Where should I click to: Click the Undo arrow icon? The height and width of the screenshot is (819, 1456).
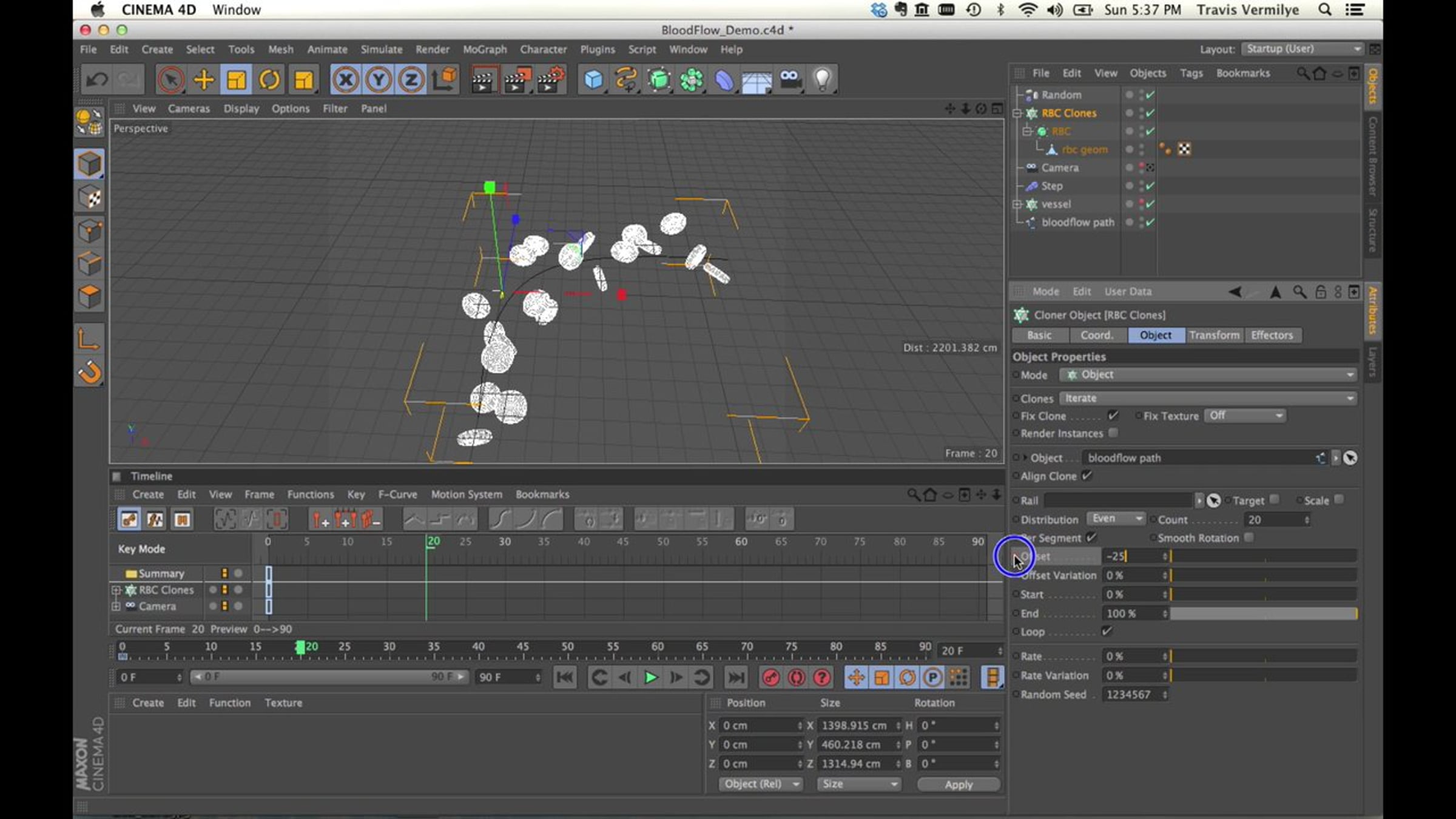pyautogui.click(x=97, y=79)
